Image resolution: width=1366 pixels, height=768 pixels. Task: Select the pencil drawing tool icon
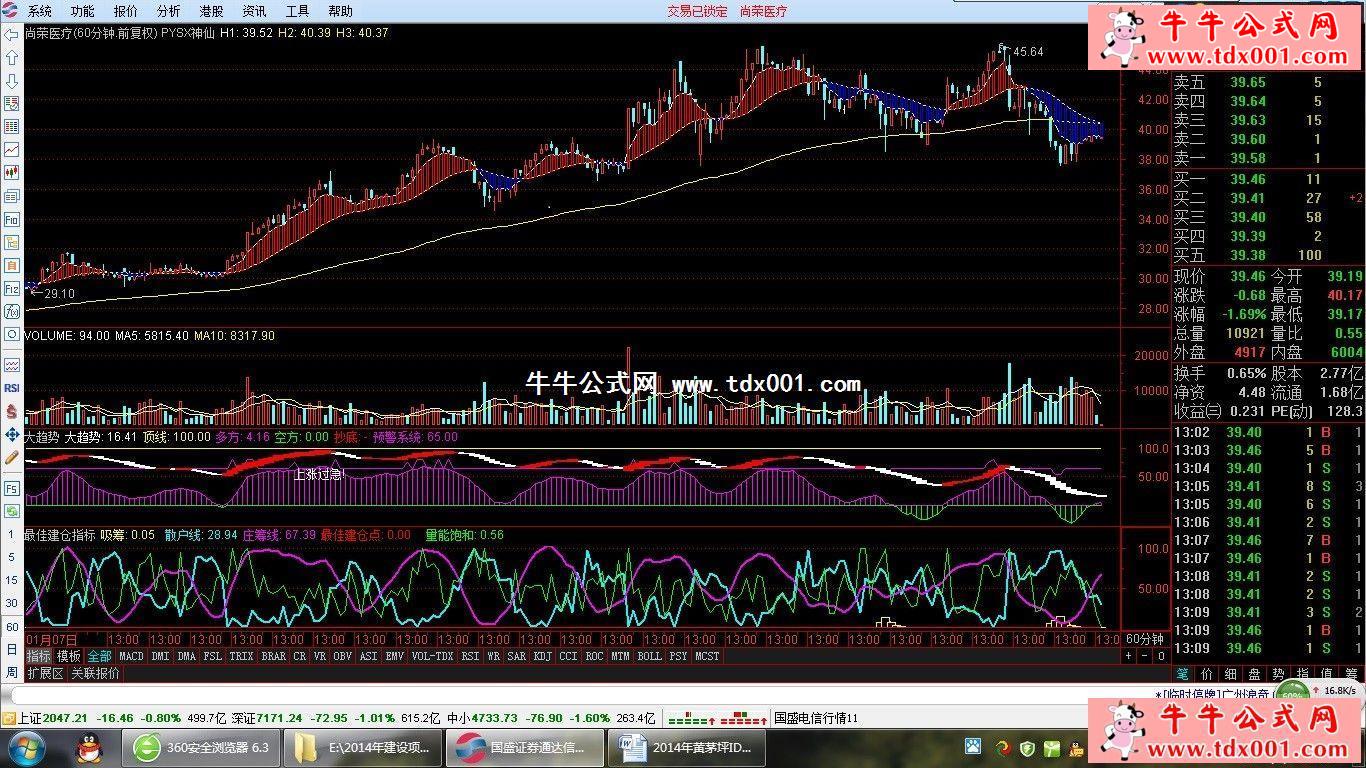(x=12, y=457)
